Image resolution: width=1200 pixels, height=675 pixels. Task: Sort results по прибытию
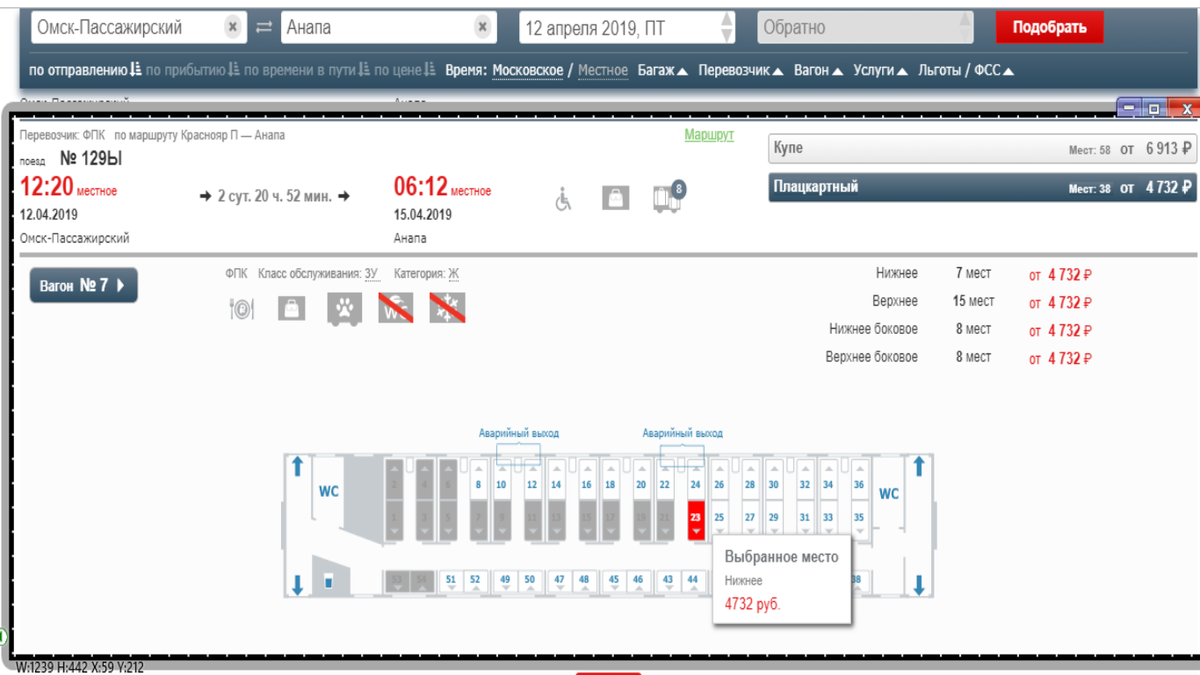192,70
